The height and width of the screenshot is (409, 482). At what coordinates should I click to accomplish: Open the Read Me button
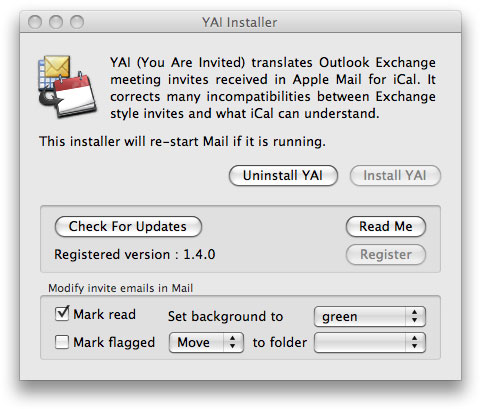386,227
